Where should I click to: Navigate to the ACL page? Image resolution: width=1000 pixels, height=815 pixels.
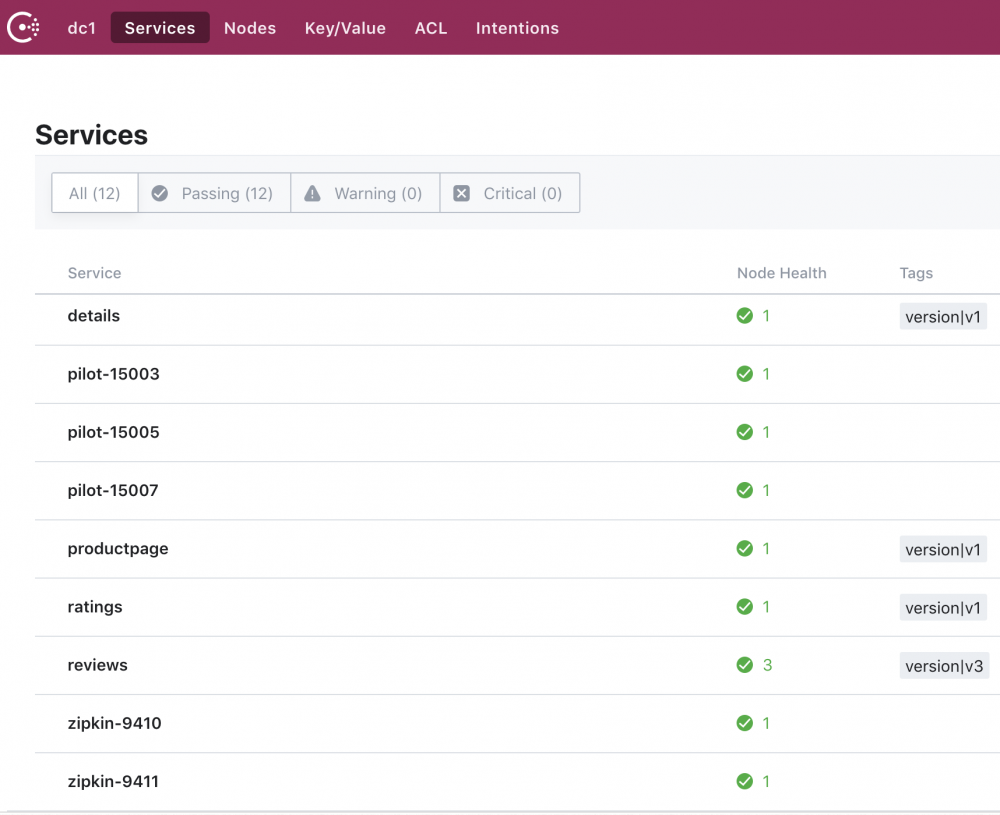(x=431, y=28)
